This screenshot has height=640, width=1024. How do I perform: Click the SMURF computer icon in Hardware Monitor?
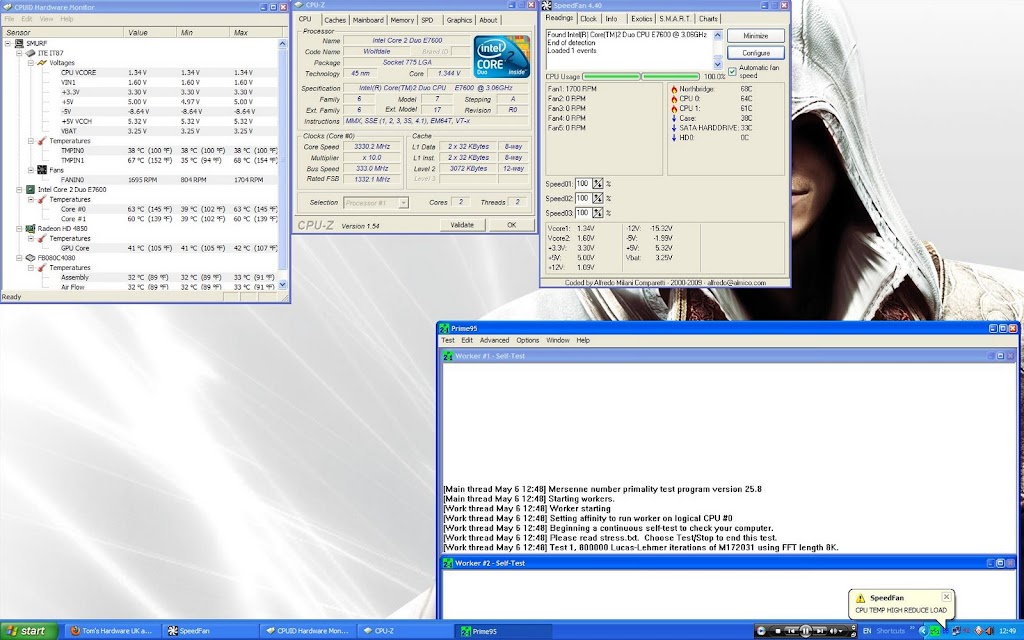pos(19,43)
